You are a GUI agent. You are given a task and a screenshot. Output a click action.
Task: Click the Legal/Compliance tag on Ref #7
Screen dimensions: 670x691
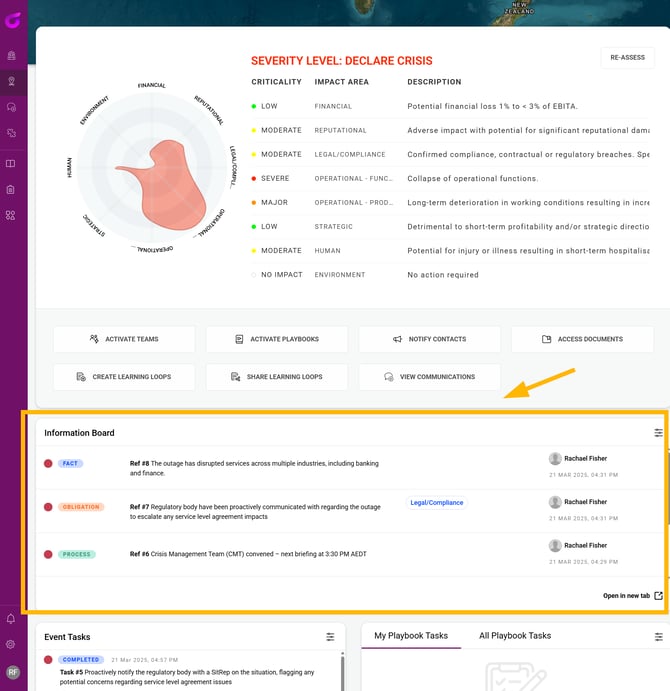436,503
